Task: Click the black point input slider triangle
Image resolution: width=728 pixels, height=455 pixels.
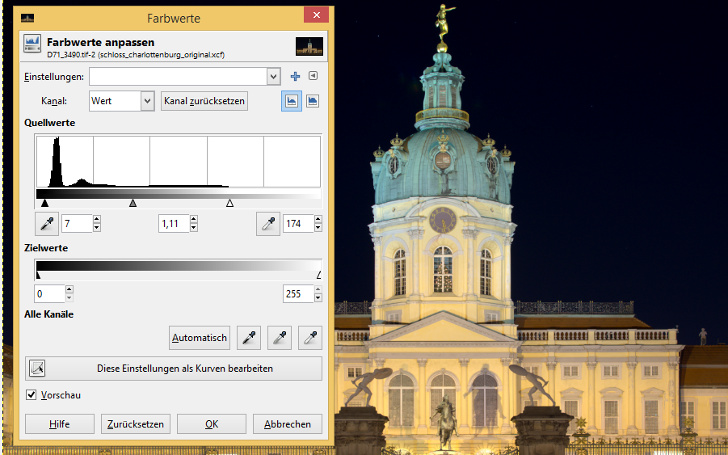Action: 45,203
